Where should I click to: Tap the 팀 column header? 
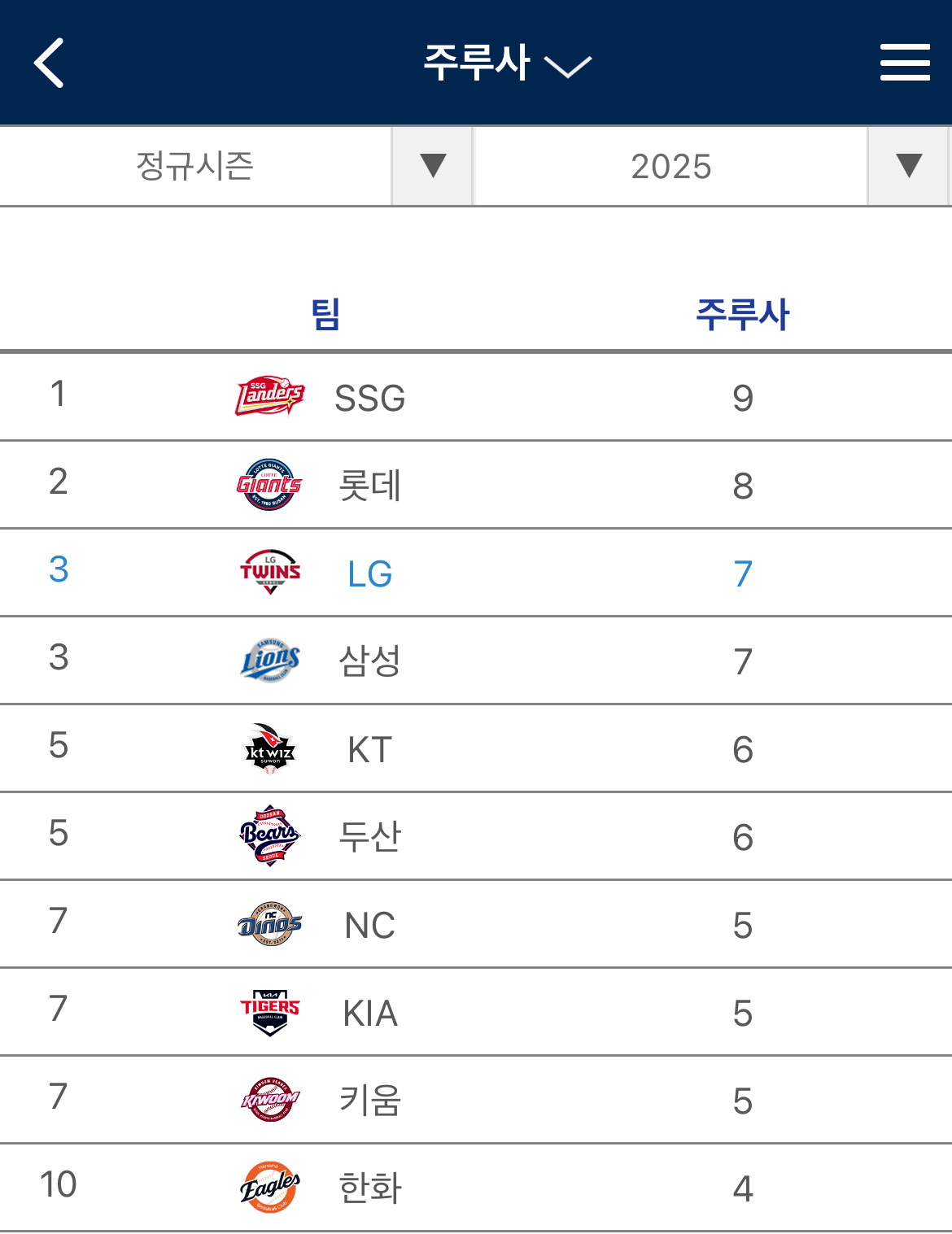tap(325, 314)
